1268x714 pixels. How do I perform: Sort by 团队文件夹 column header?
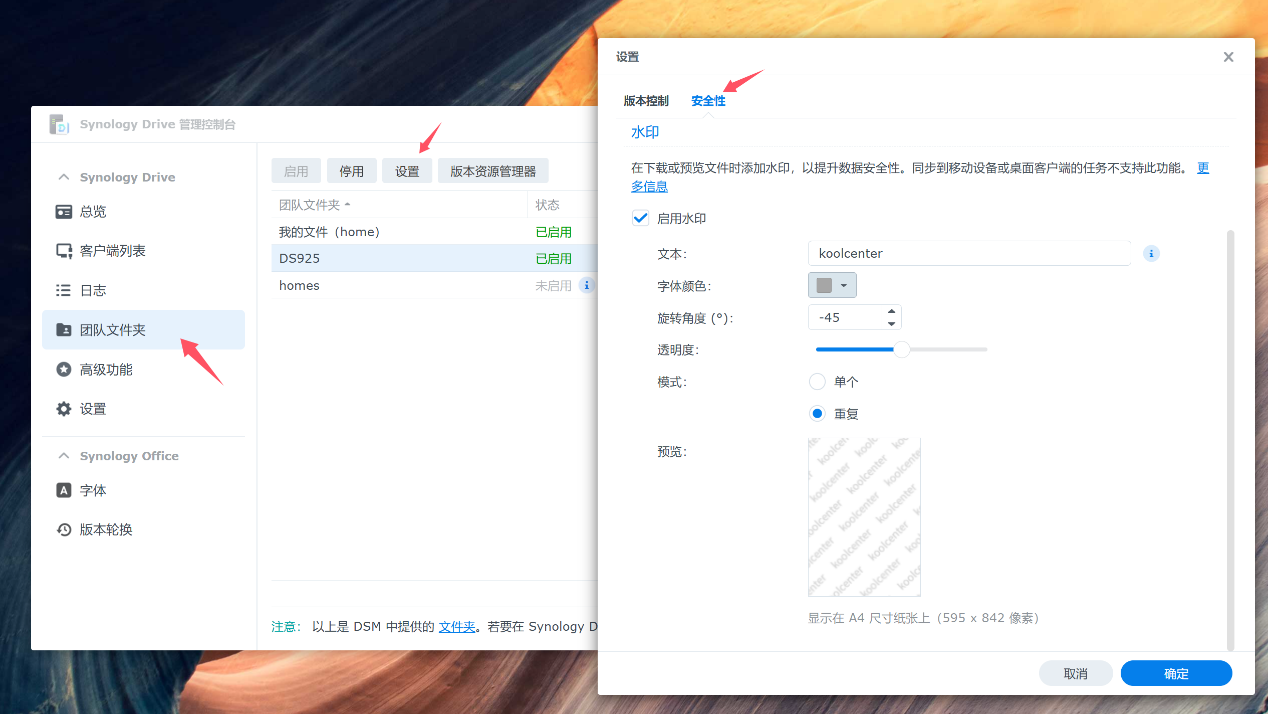pyautogui.click(x=398, y=205)
